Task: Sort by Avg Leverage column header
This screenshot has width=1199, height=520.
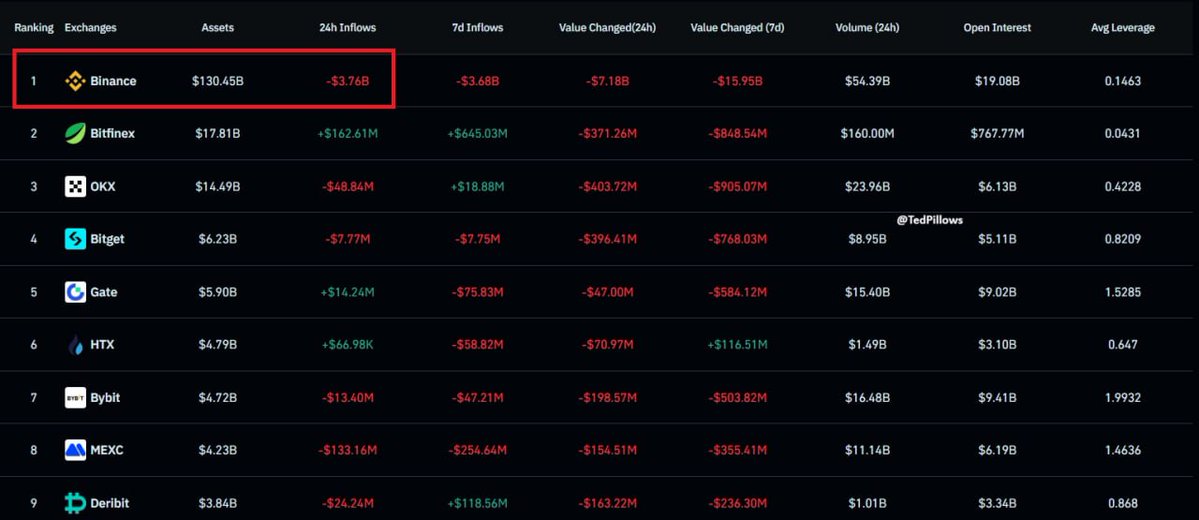Action: click(x=1123, y=28)
